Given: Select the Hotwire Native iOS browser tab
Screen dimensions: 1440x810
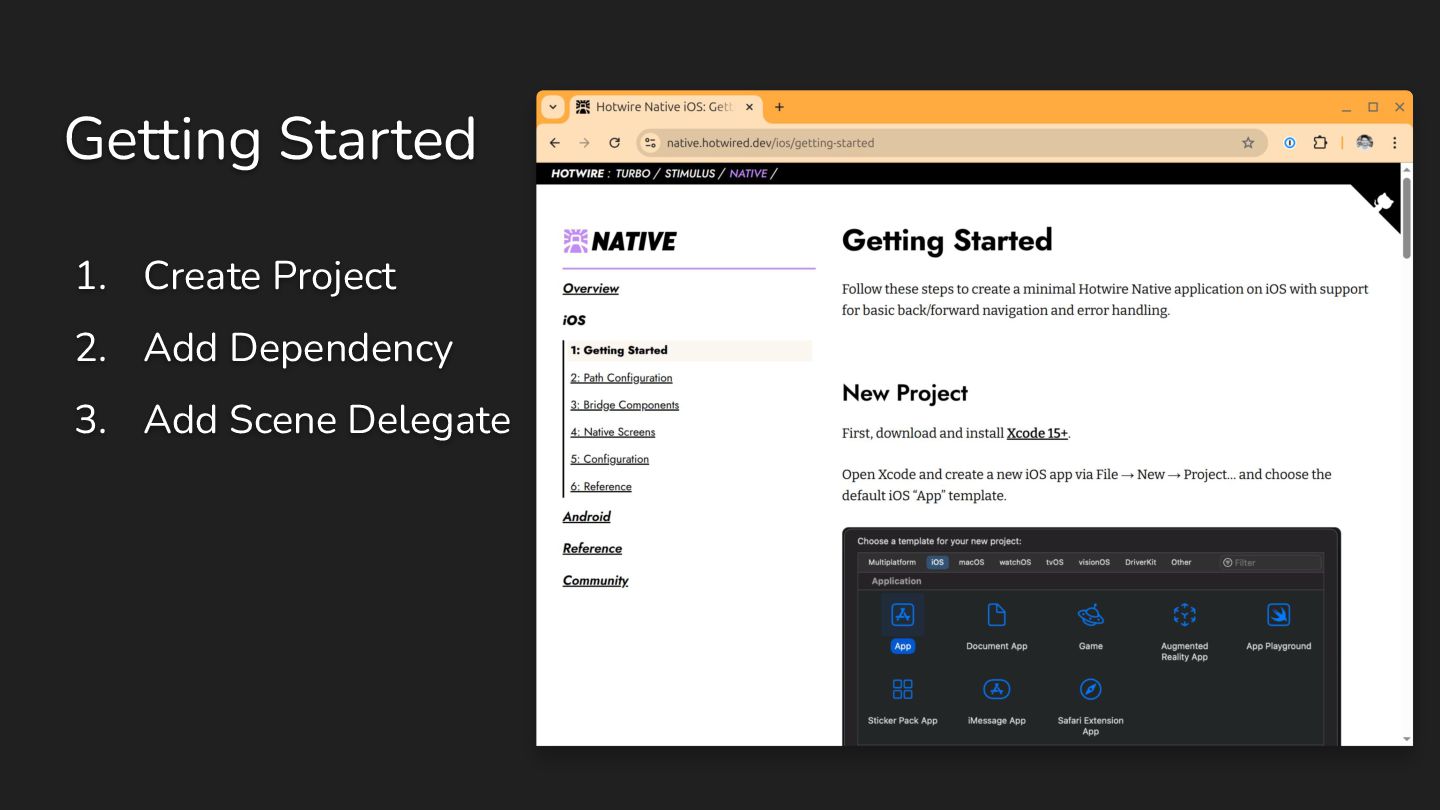Looking at the screenshot, I should 664,107.
